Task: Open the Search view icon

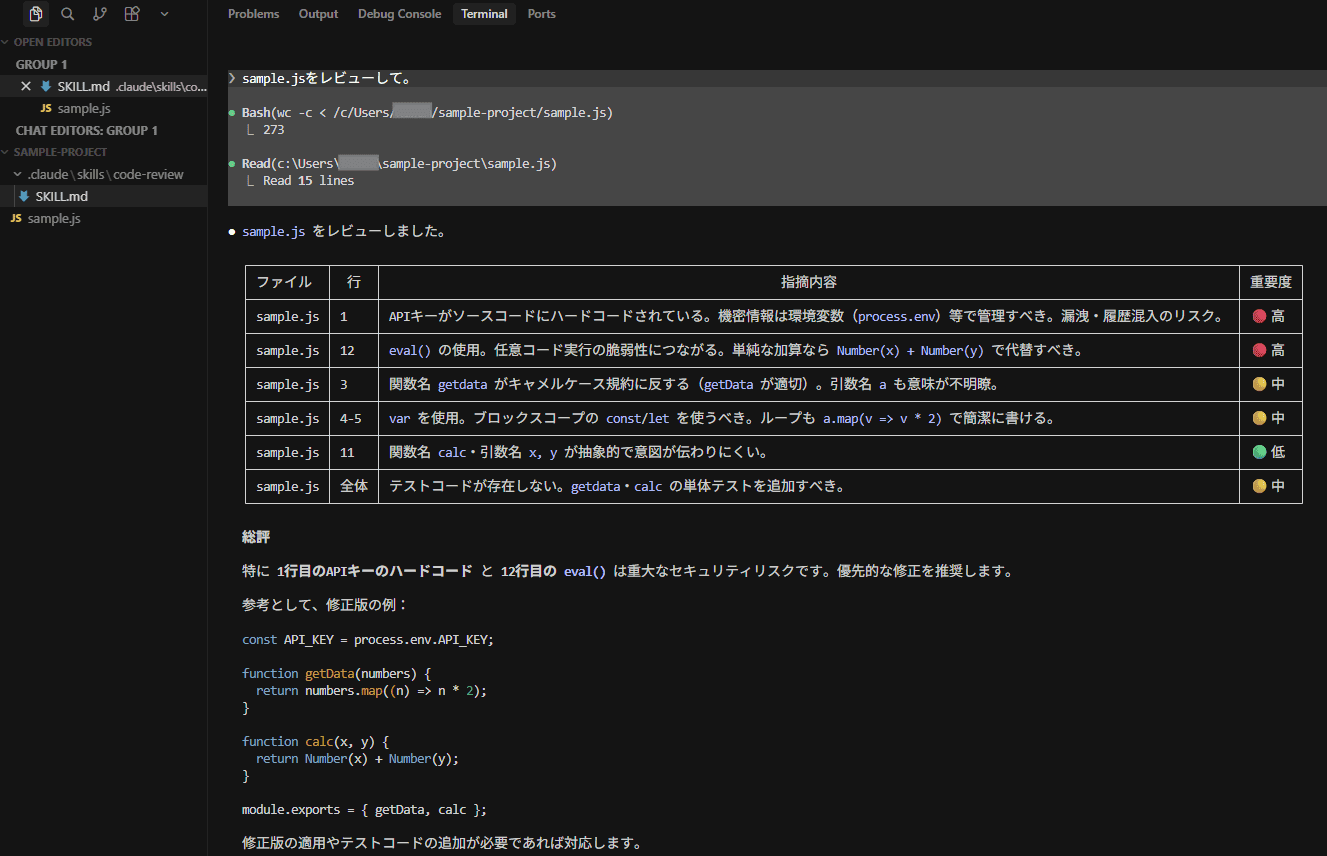Action: coord(68,14)
